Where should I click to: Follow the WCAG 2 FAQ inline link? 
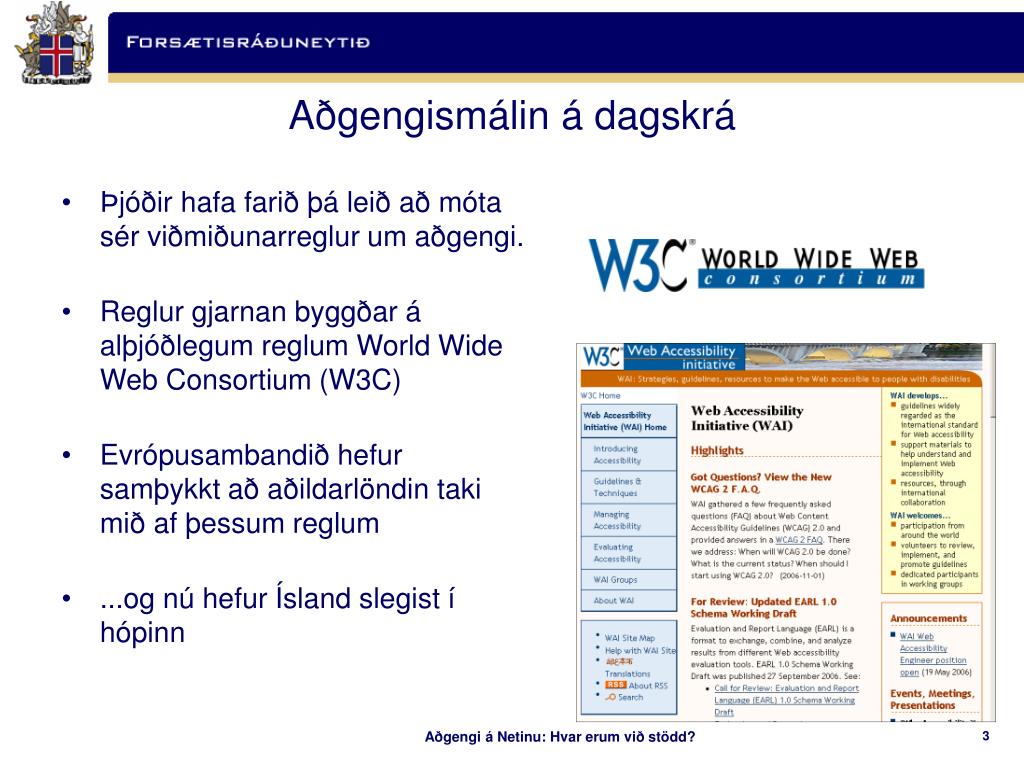click(799, 540)
